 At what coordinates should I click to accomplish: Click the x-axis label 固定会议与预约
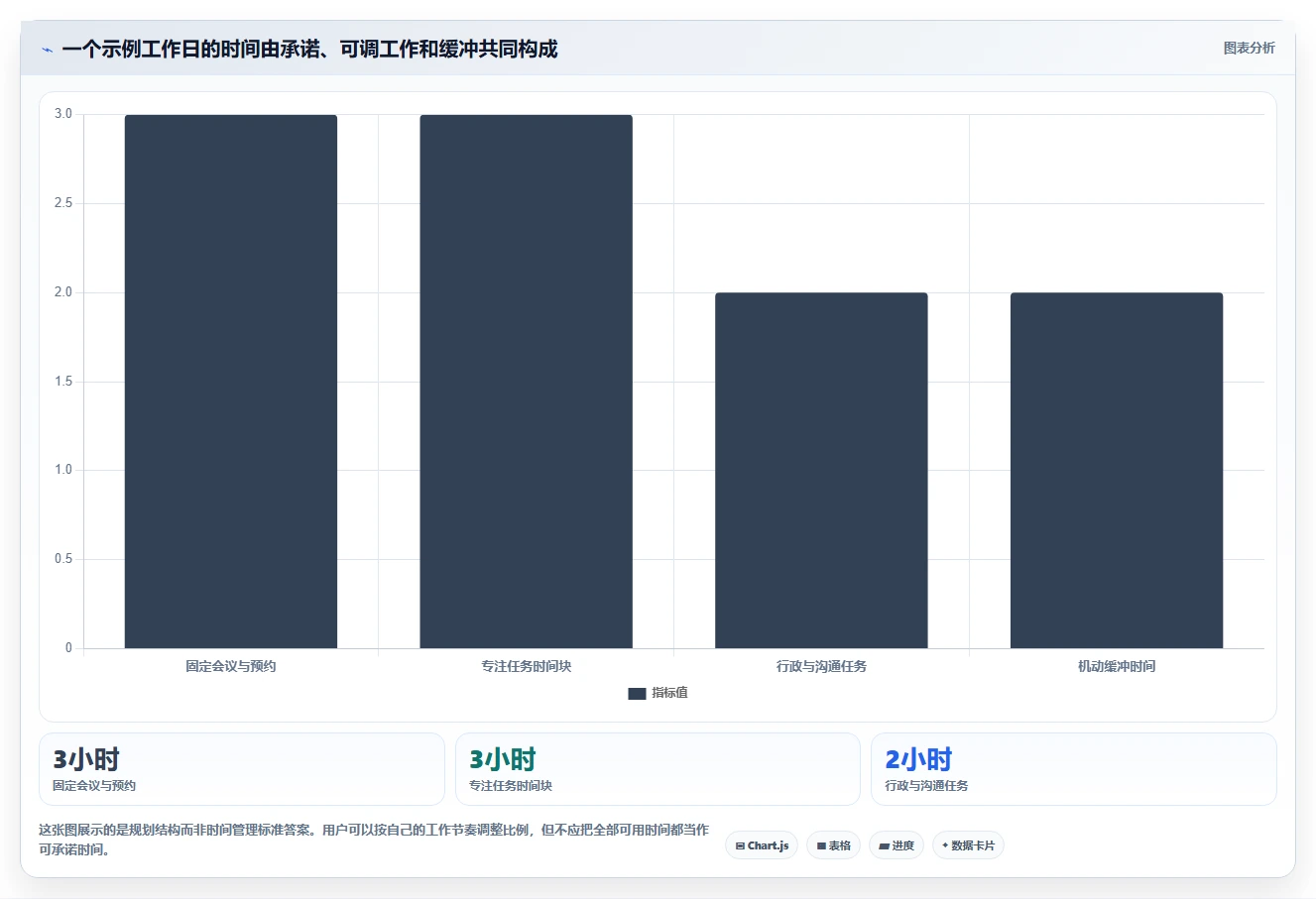[x=231, y=666]
